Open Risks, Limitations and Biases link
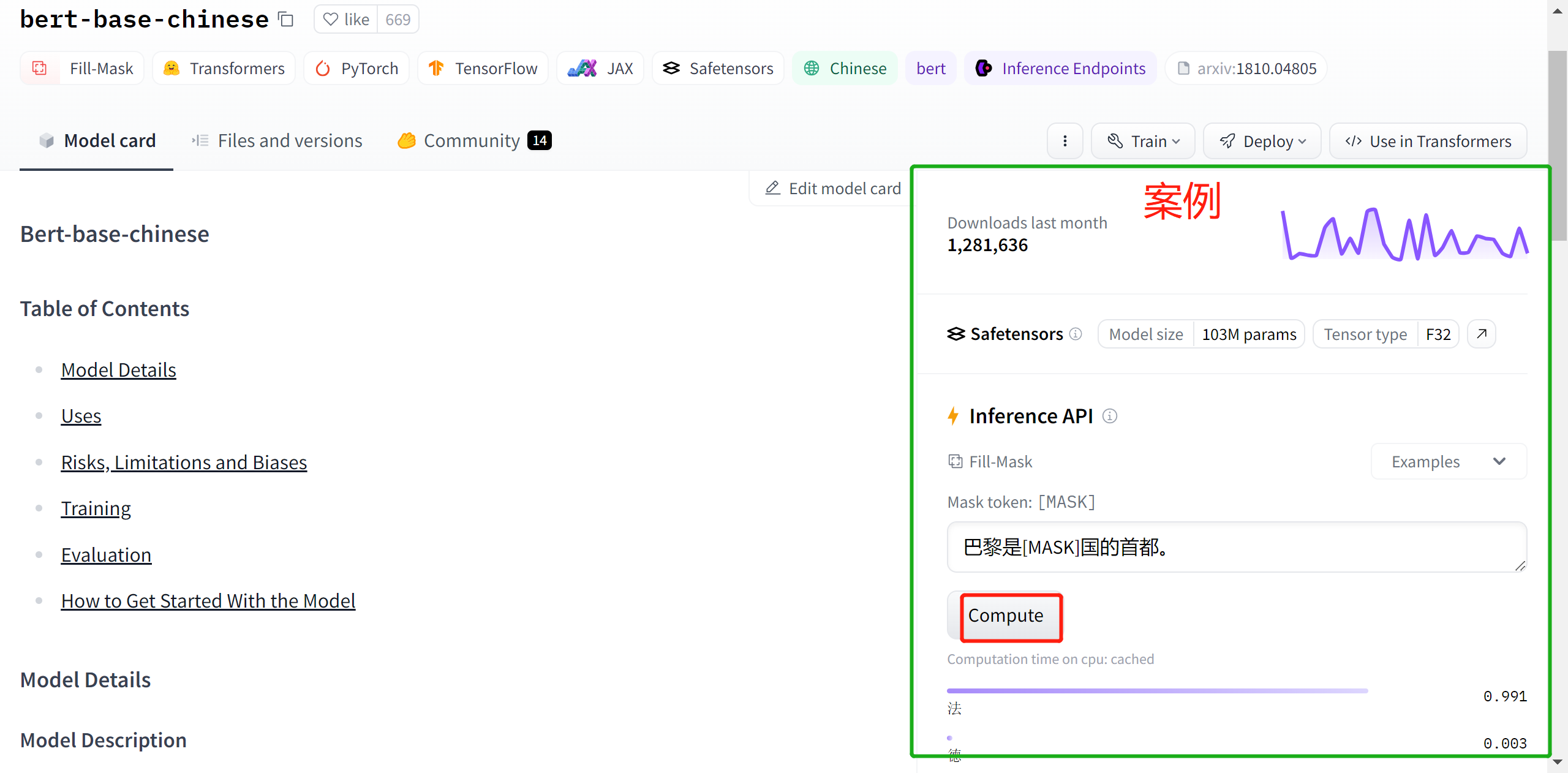The image size is (1568, 773). [x=184, y=462]
